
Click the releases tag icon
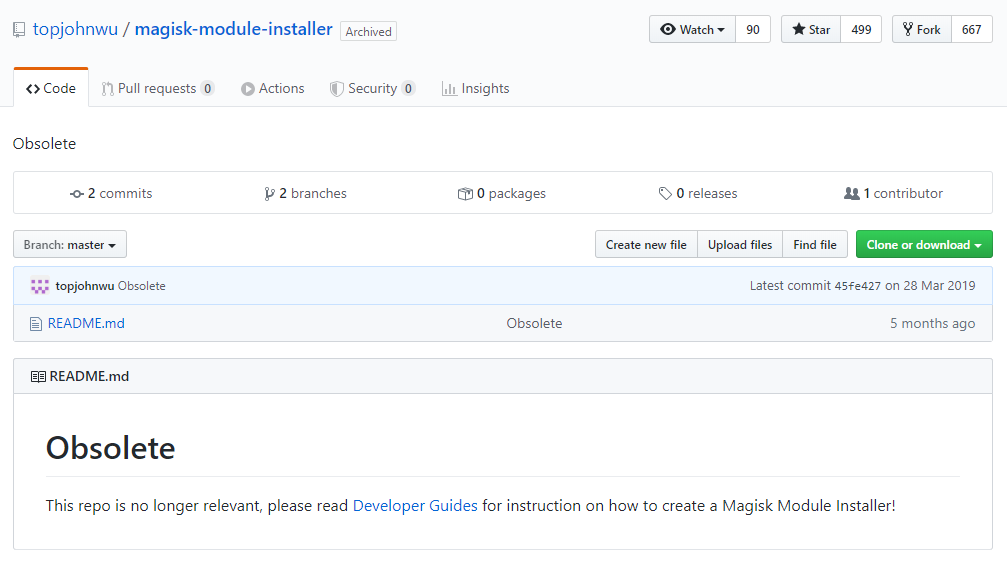coord(665,194)
